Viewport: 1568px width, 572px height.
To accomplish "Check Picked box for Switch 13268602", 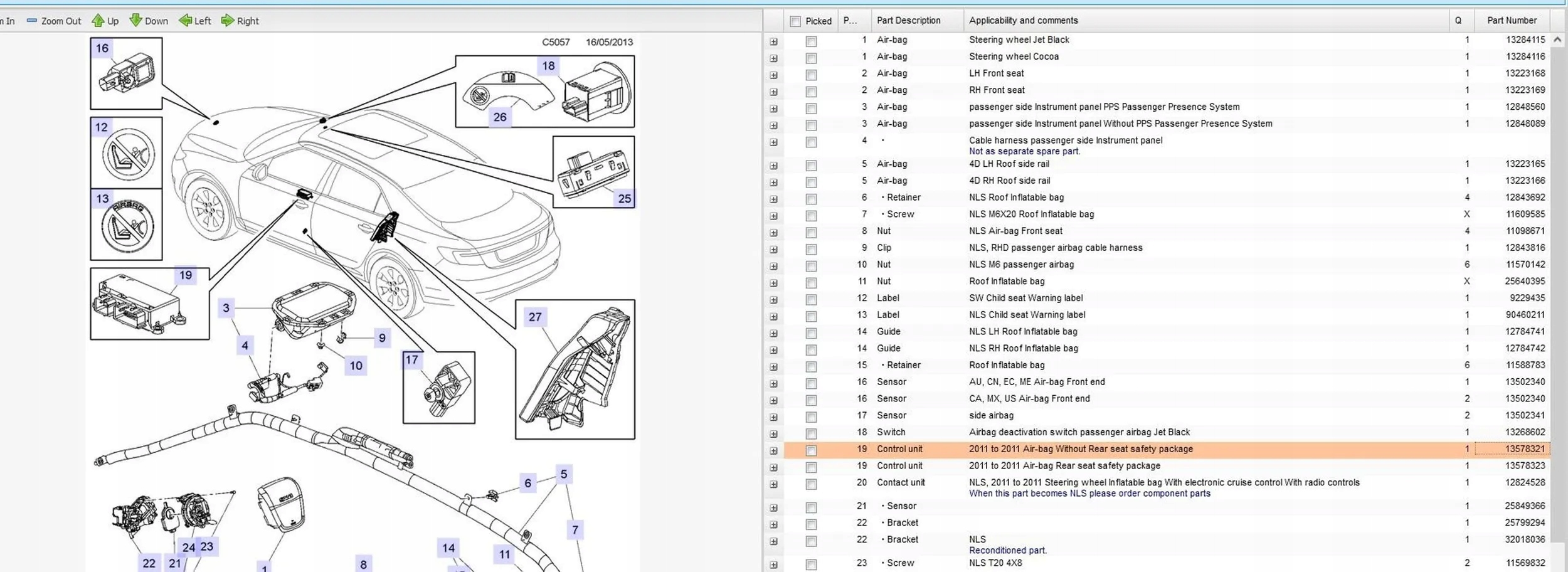I will (811, 434).
